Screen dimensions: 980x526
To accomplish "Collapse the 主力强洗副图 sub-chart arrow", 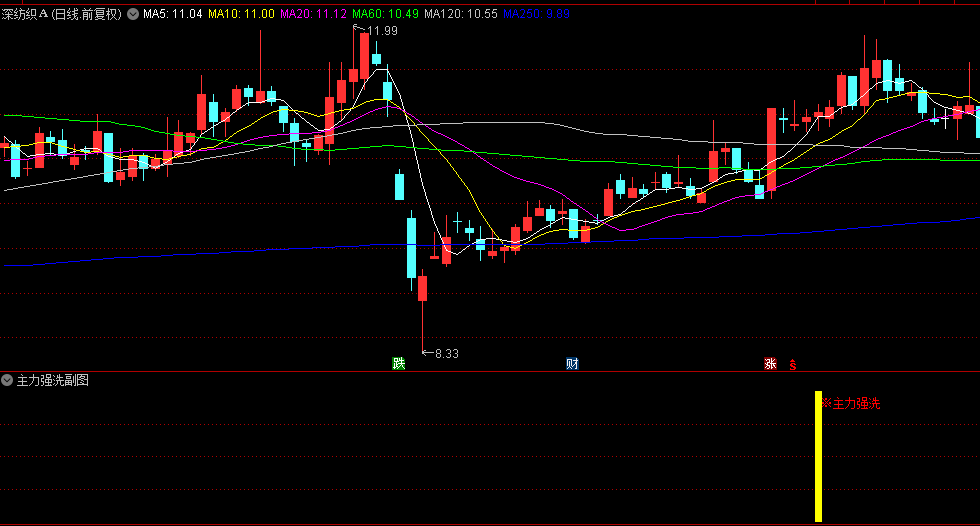I will [7, 380].
